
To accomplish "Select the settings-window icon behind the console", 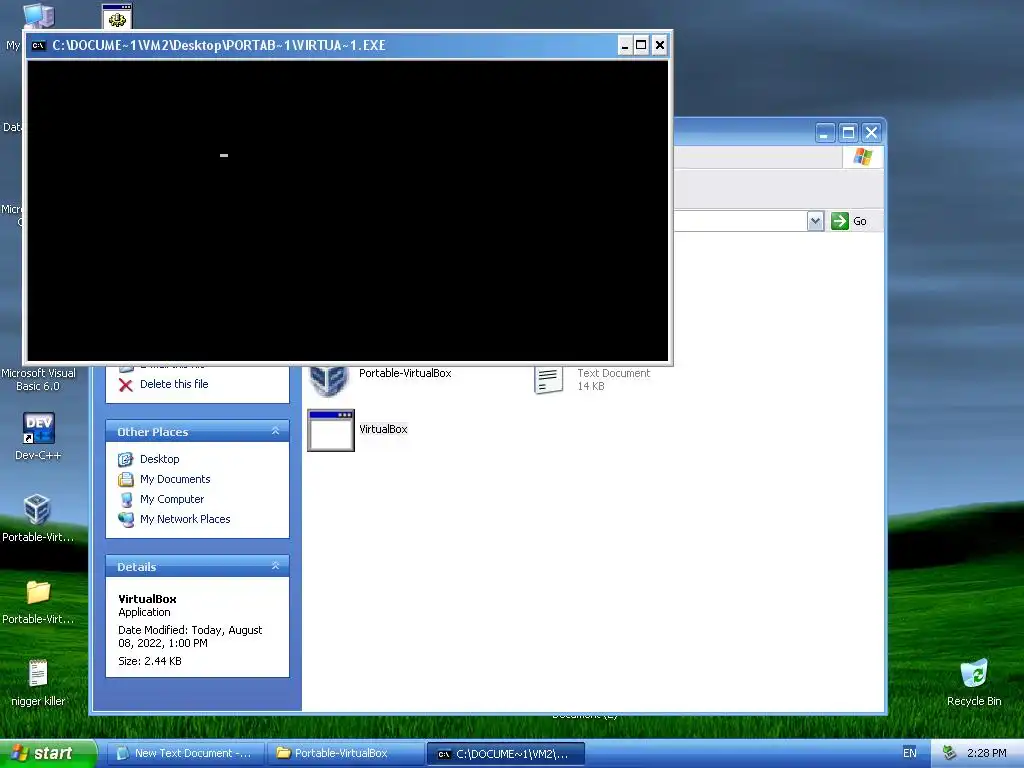I will point(118,16).
